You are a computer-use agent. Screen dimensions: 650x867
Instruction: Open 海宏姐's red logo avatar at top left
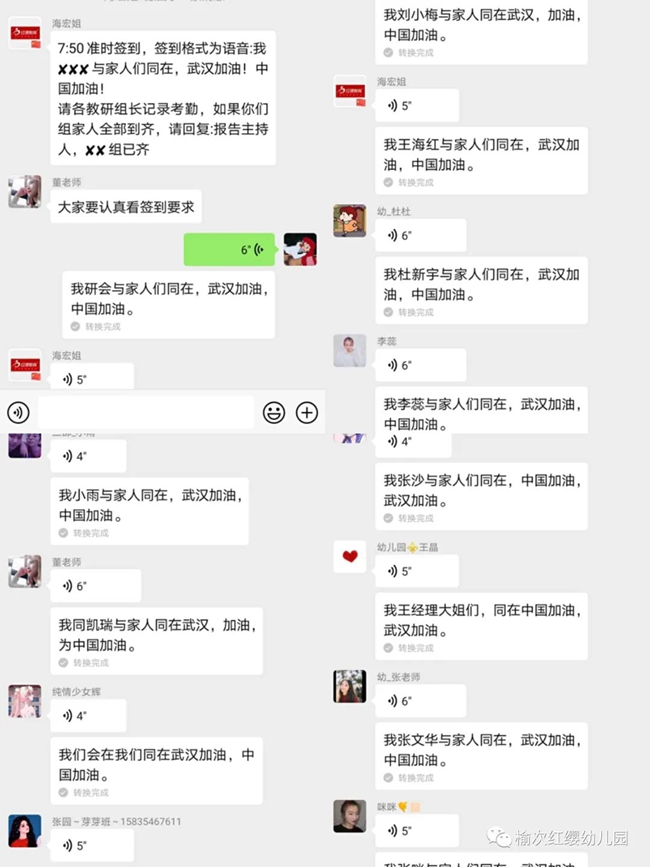[25, 33]
